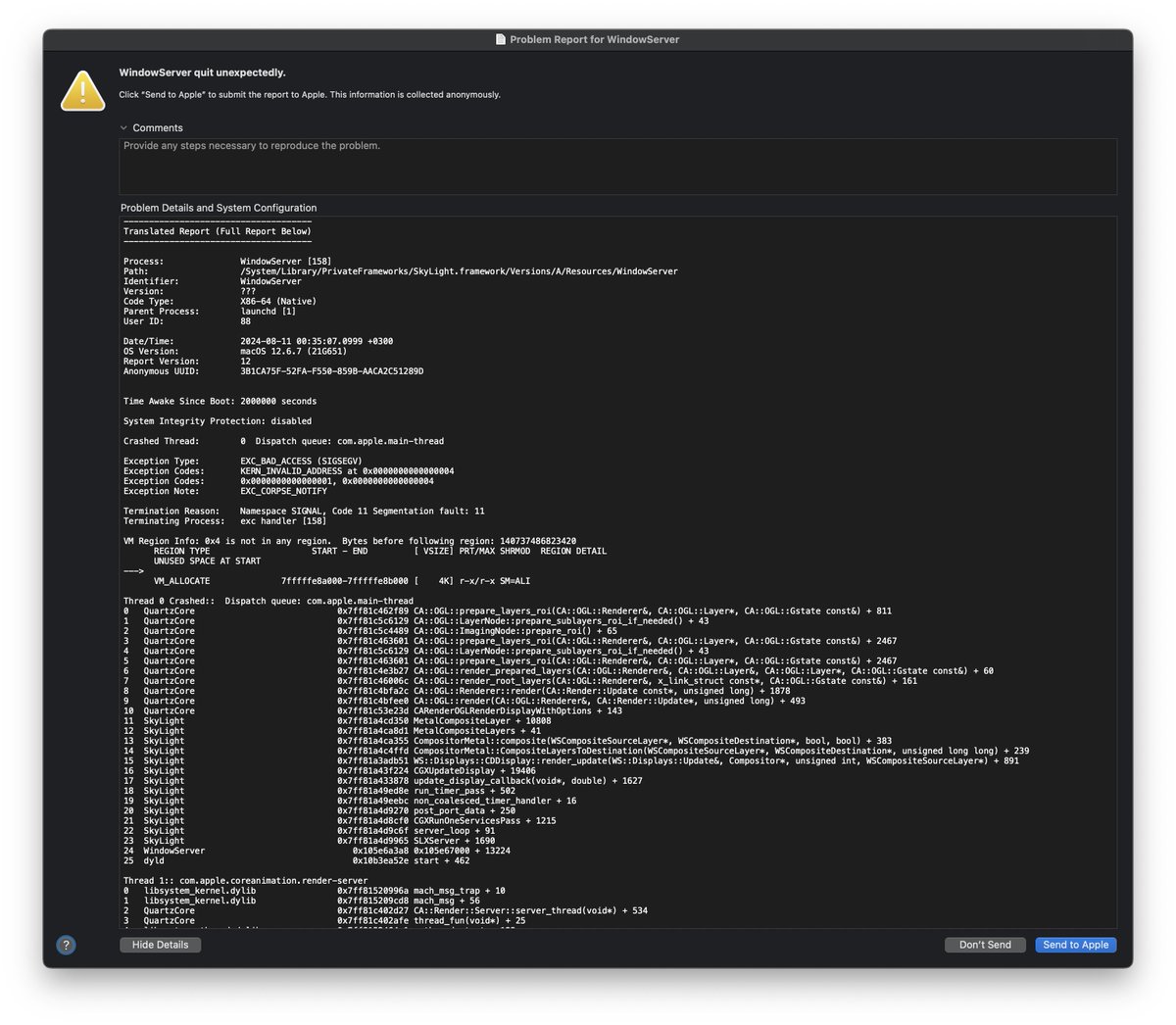Click the Date/Time 2024-08-11 line
Viewport: 1176px width, 1025px height.
261,341
